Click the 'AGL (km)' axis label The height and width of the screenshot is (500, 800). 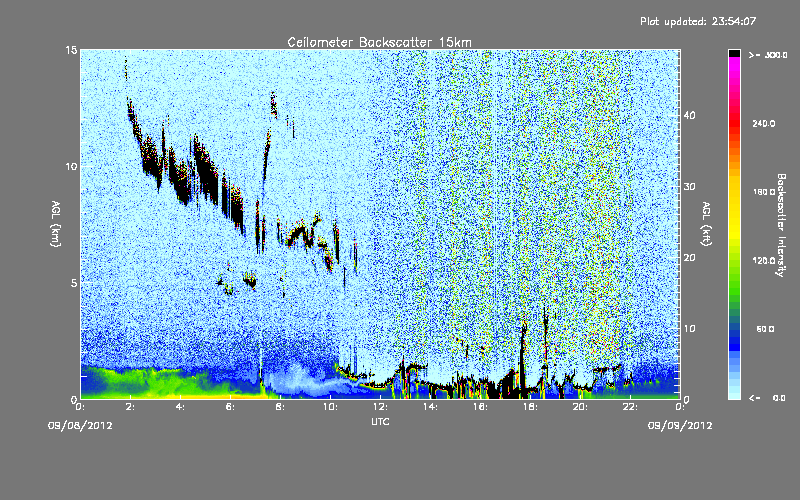click(56, 224)
